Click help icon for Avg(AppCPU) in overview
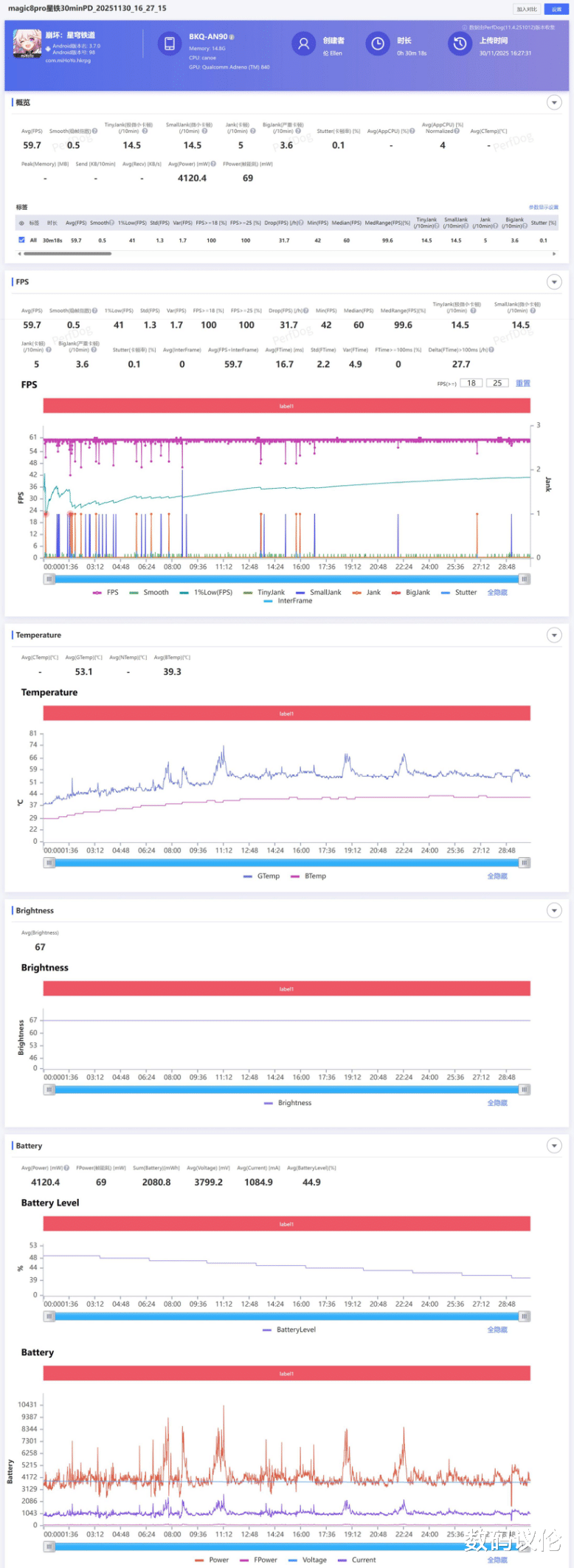This screenshot has width=574, height=1568. [x=412, y=131]
